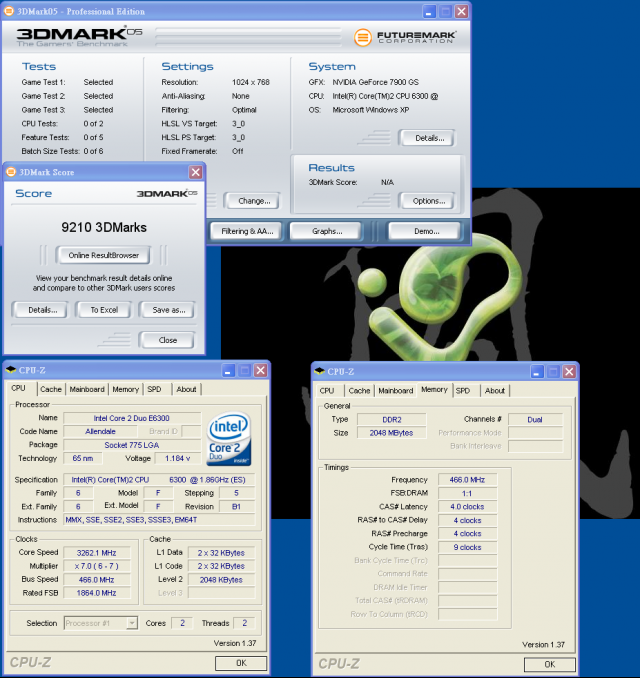Click the Core Speed 3262.1 MHz field
The image size is (640, 678).
click(x=97, y=553)
